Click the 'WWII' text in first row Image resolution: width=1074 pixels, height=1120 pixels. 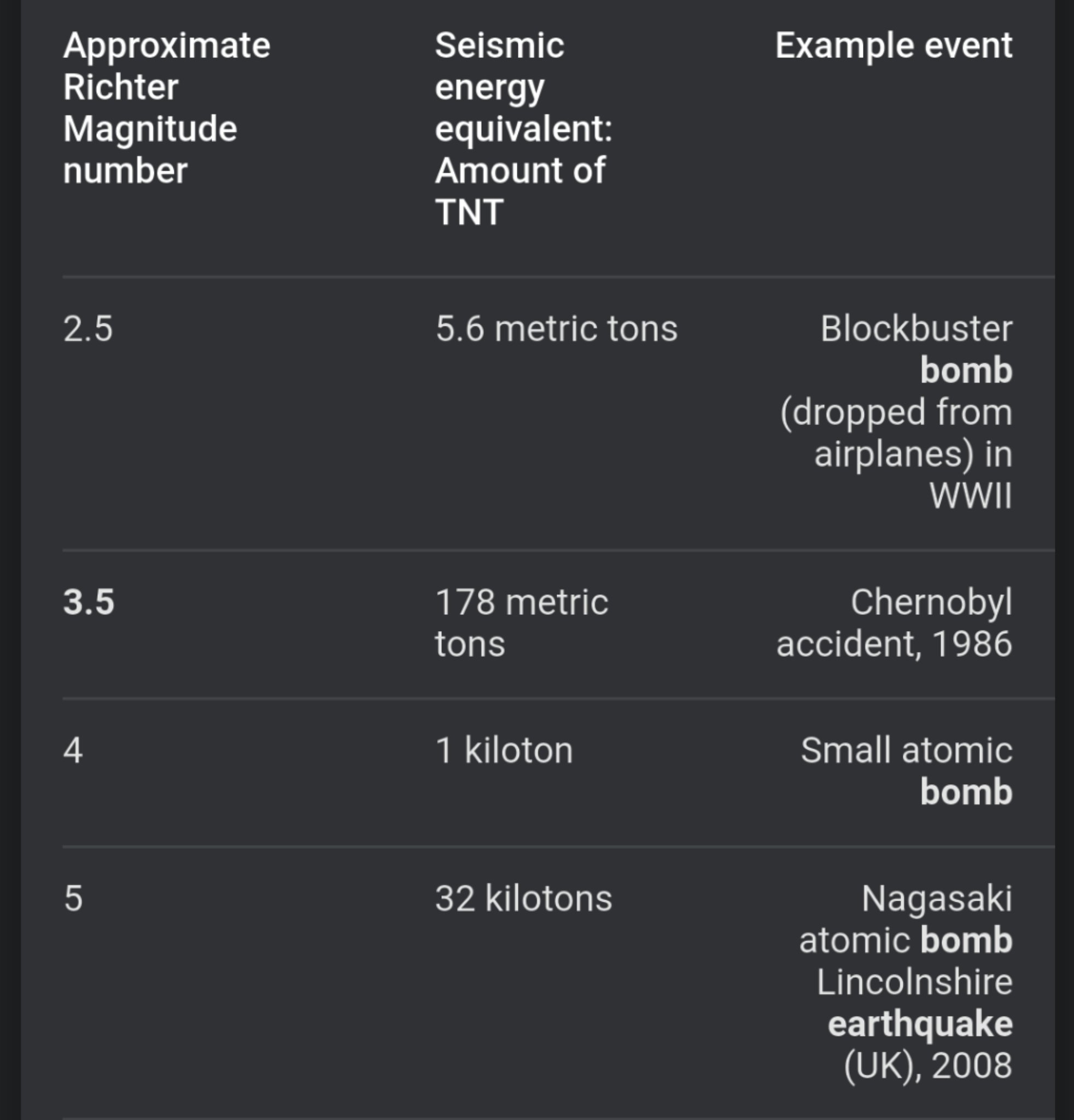(971, 495)
